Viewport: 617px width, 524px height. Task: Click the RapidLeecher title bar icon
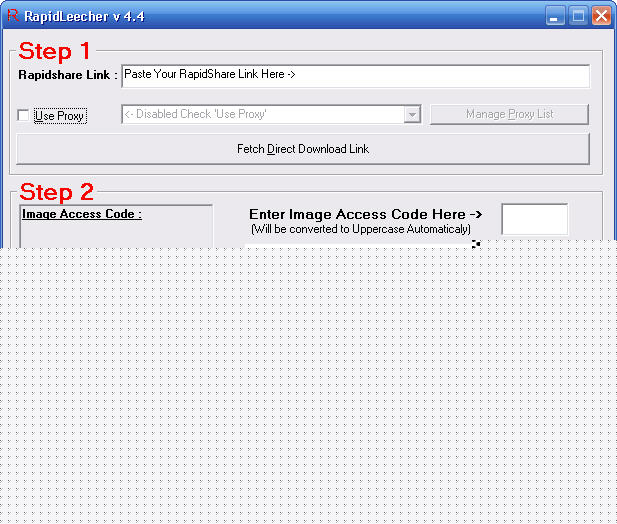13,16
